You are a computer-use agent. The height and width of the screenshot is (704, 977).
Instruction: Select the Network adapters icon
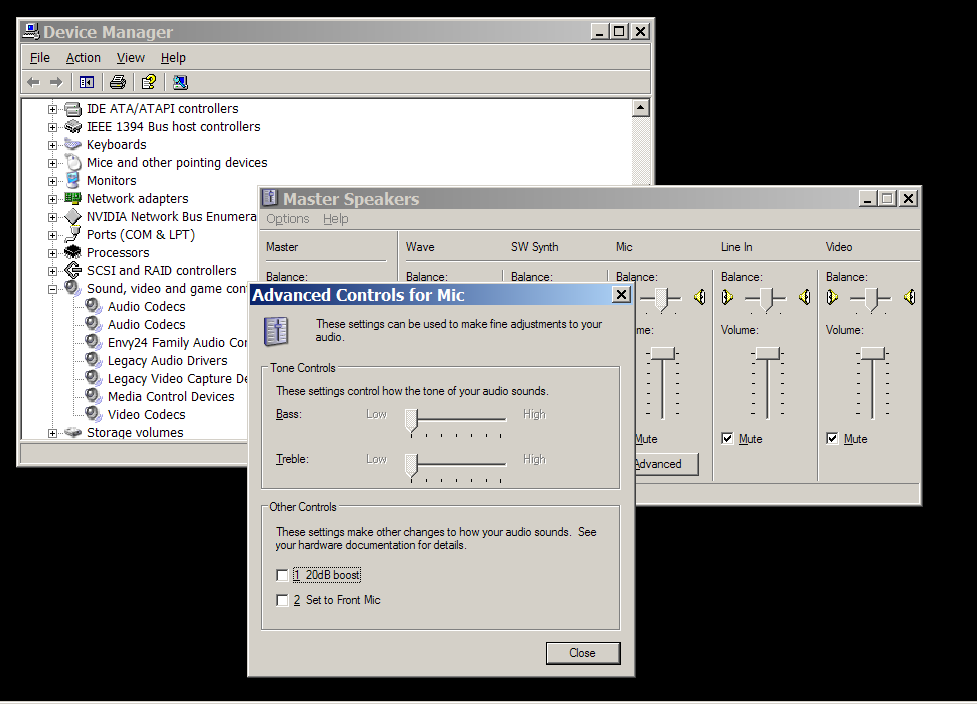click(x=74, y=199)
